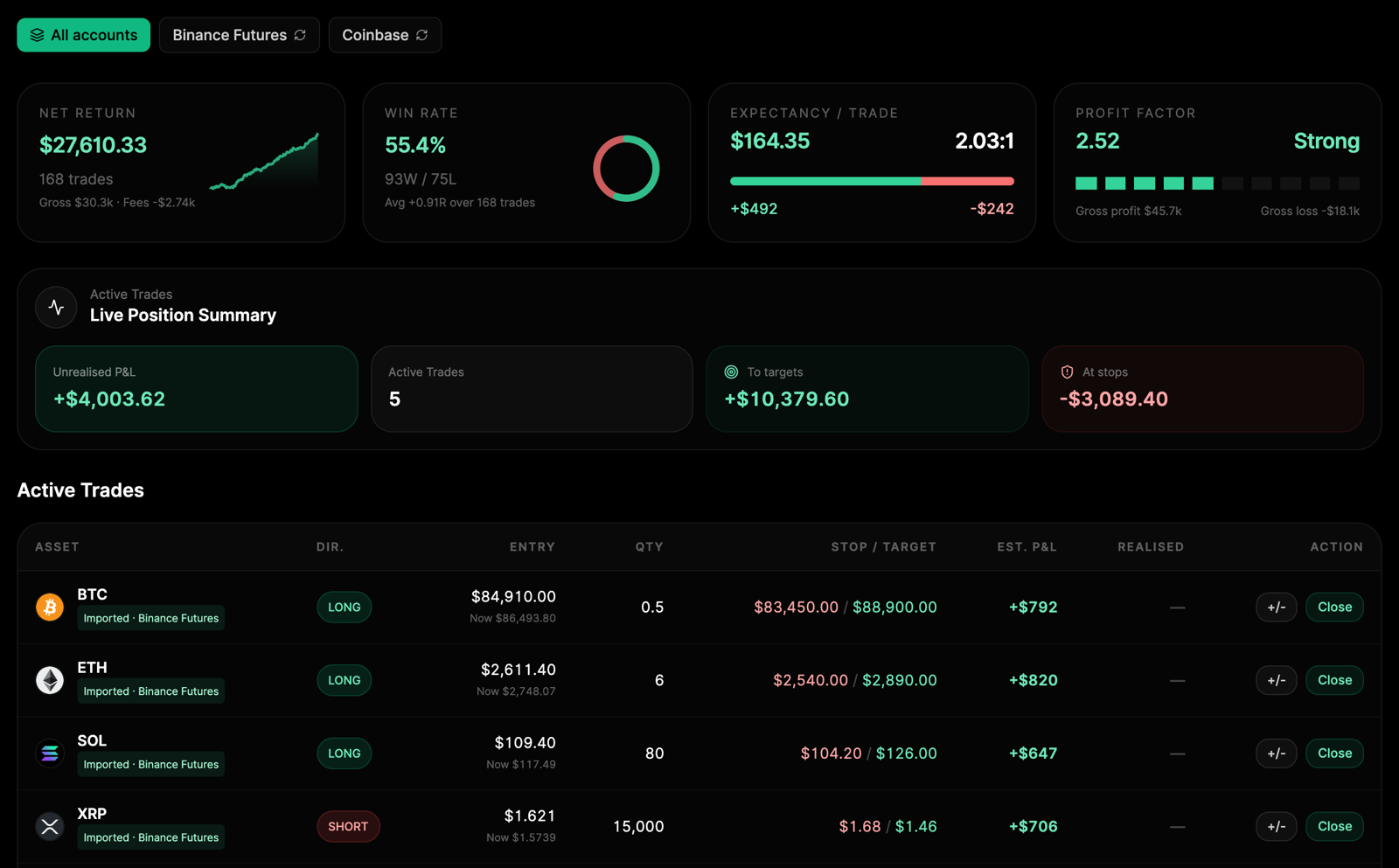The image size is (1399, 868).
Task: Click the Bitcoin coin icon
Action: point(50,607)
